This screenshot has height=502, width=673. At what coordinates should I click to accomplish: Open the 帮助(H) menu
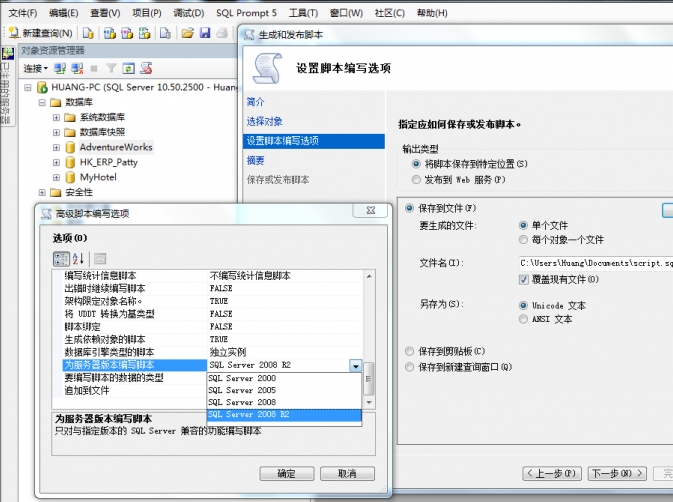tap(432, 13)
